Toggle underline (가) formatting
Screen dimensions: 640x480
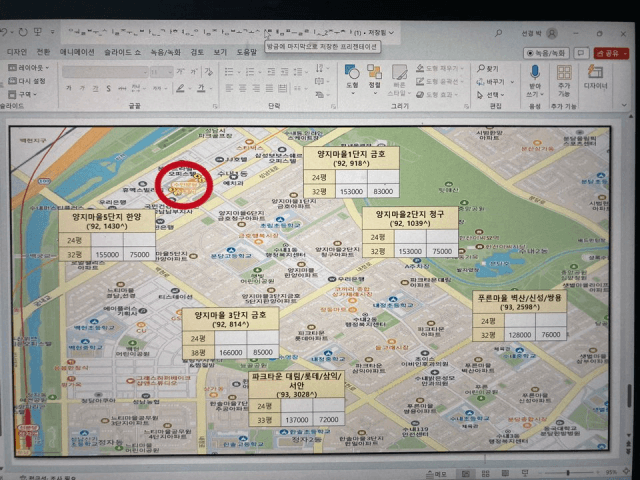click(x=95, y=88)
